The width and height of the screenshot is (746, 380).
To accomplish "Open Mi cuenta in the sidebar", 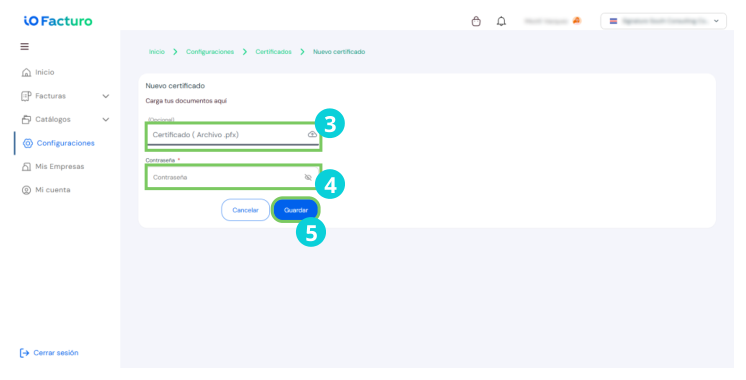I will click(53, 190).
